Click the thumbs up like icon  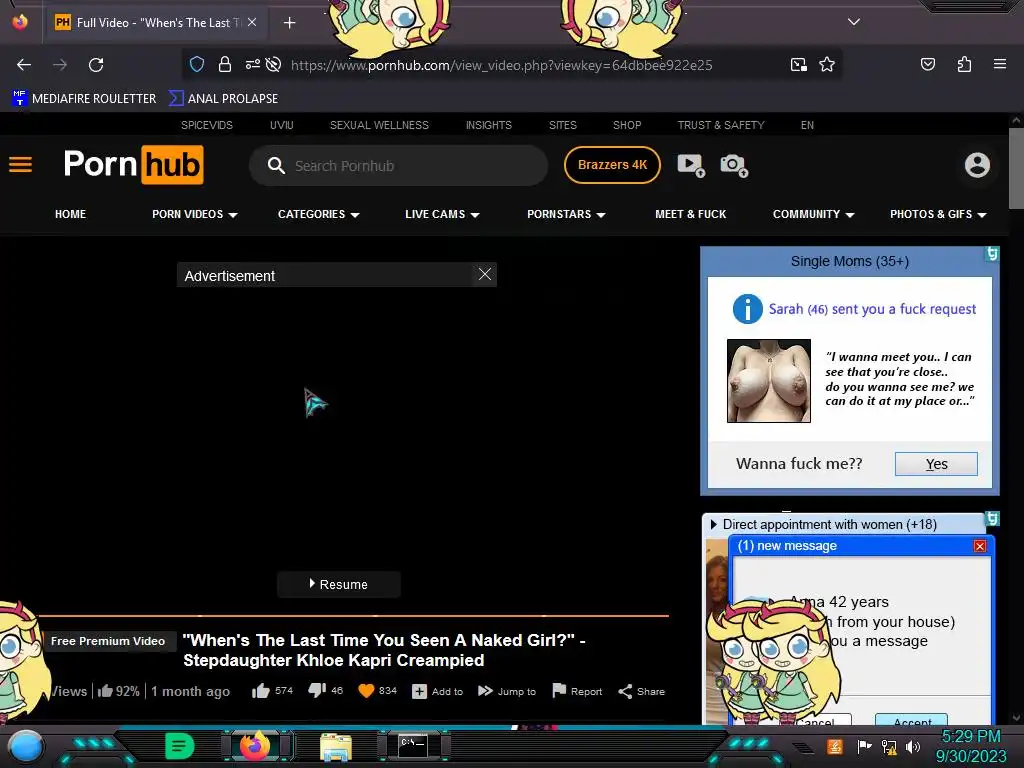click(x=261, y=691)
